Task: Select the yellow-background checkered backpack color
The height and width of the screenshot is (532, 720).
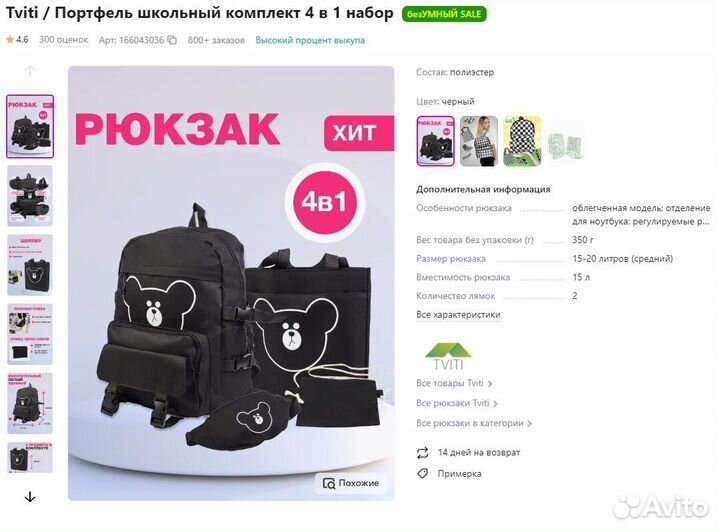Action: click(x=523, y=141)
